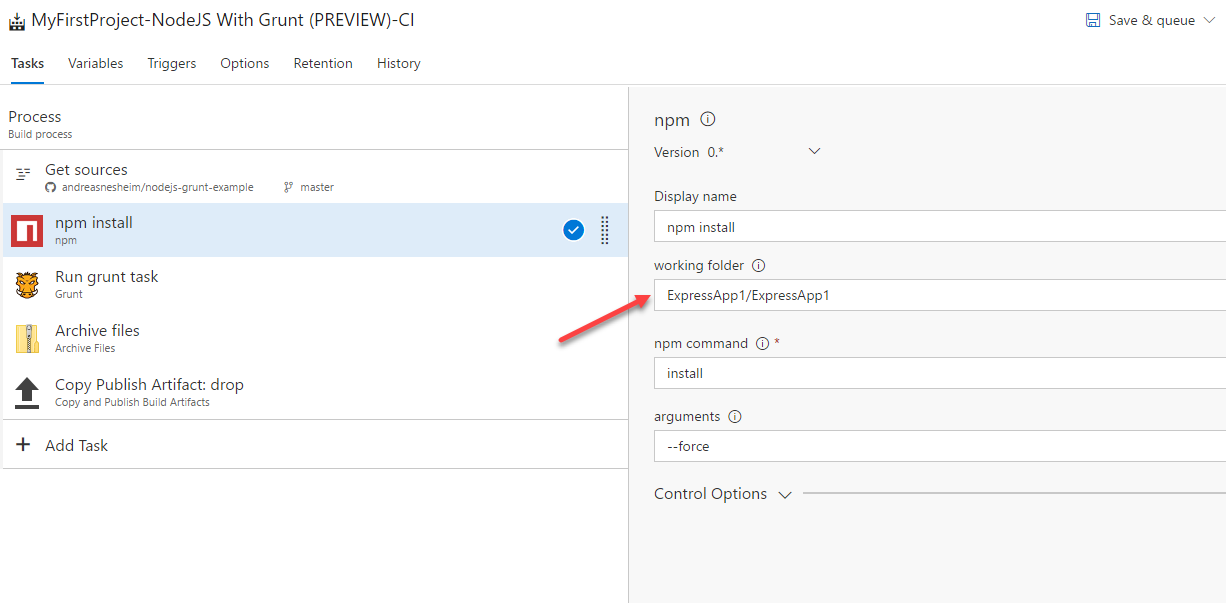Select the Get sources step
The width and height of the screenshot is (1226, 603).
(x=315, y=177)
